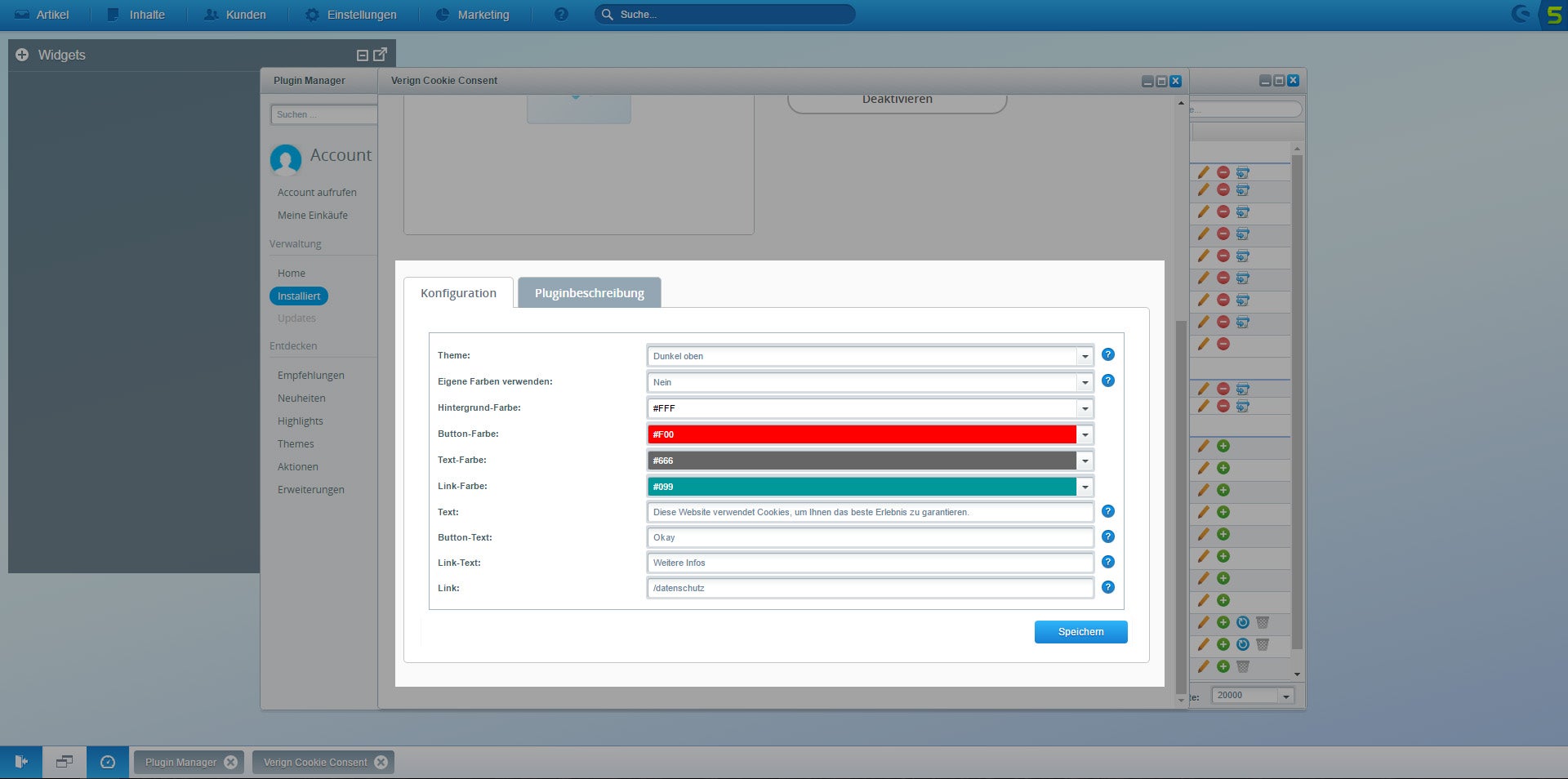Click the plus icon beside Widgets
Image resolution: width=1568 pixels, height=779 pixels.
tap(22, 55)
